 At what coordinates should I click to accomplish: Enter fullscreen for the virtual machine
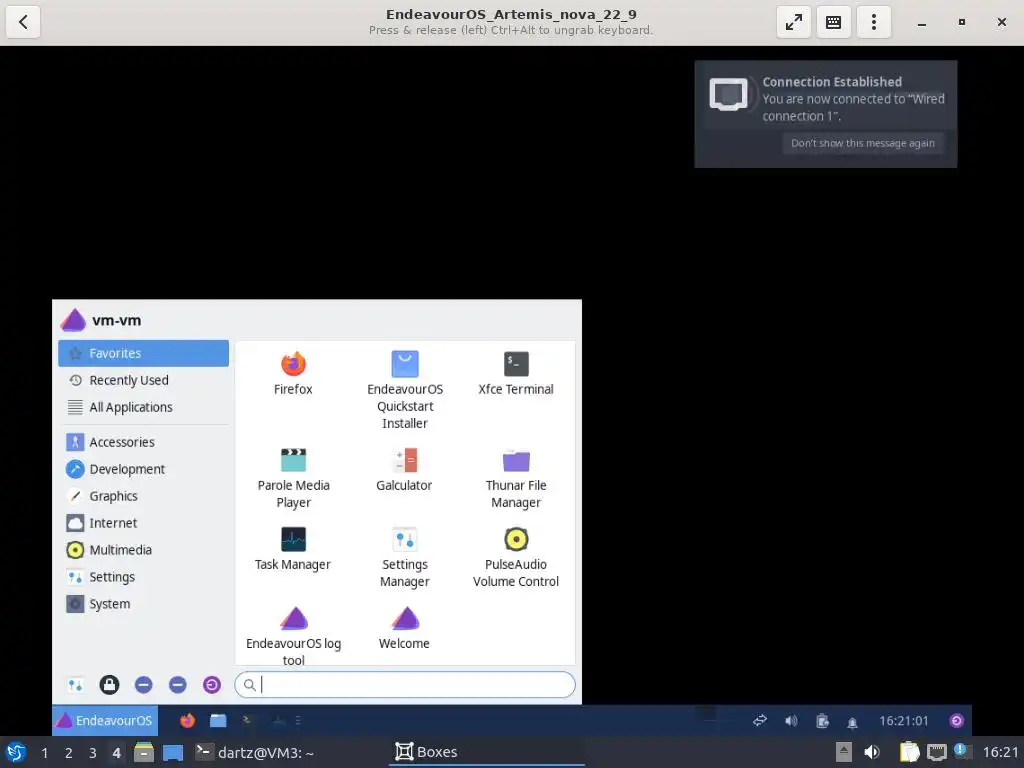pyautogui.click(x=793, y=22)
